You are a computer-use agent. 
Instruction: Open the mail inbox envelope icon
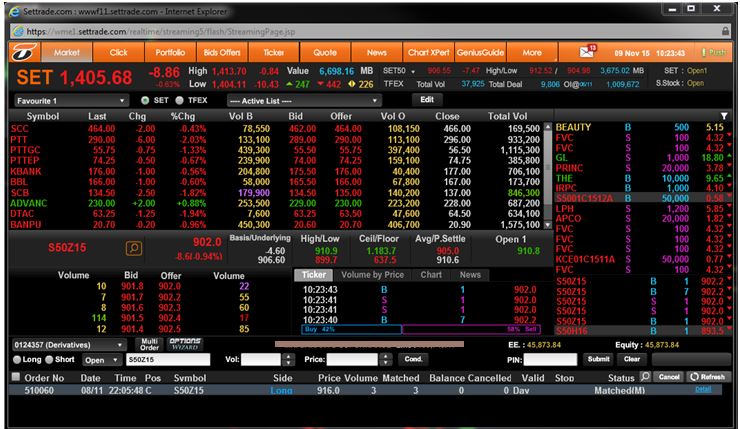(x=587, y=52)
